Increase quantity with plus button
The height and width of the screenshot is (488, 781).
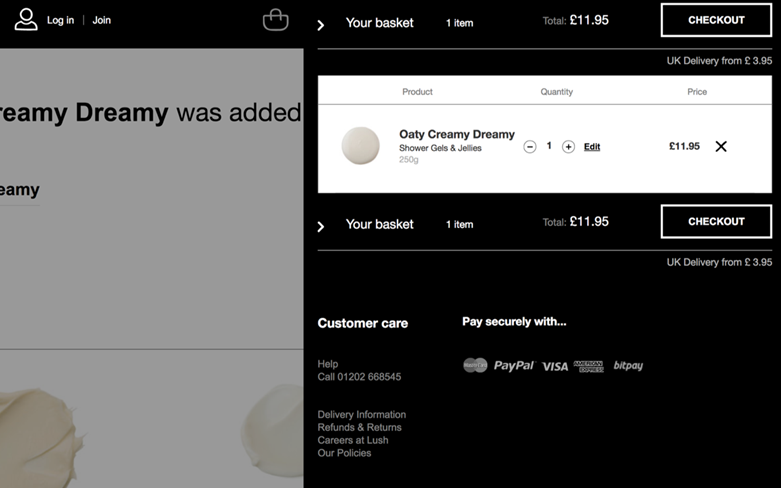click(568, 146)
